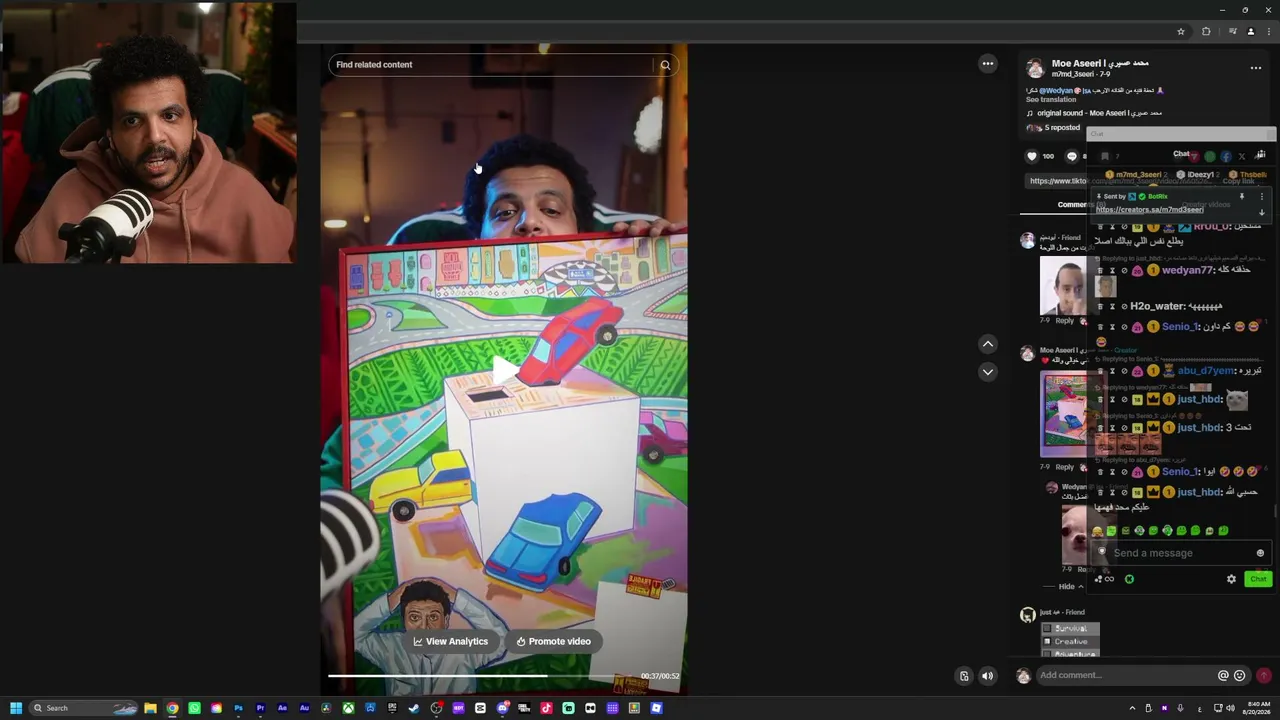Click the play button on the video
Screen dimensions: 1280x720
click(504, 369)
